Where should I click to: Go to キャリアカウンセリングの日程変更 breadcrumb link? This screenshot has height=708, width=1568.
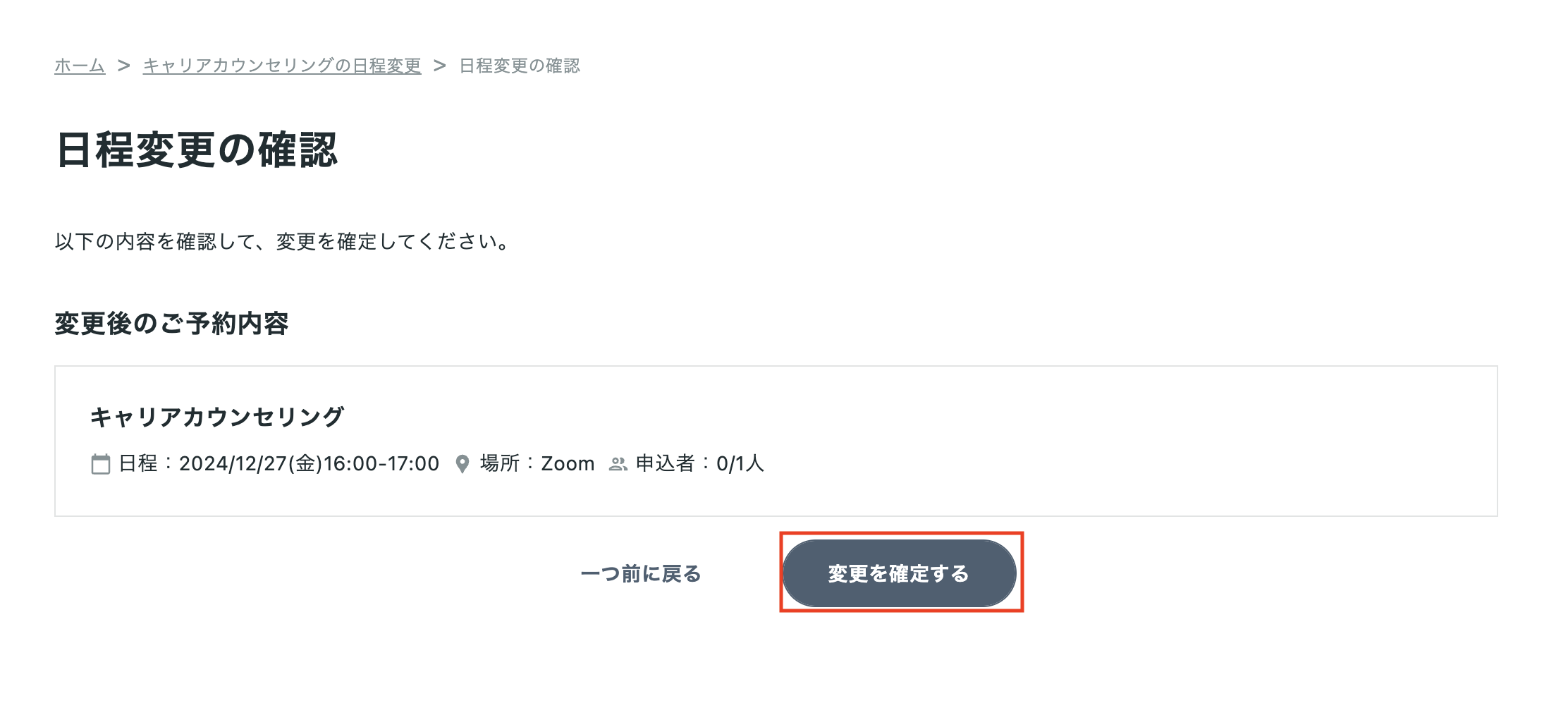tap(282, 66)
